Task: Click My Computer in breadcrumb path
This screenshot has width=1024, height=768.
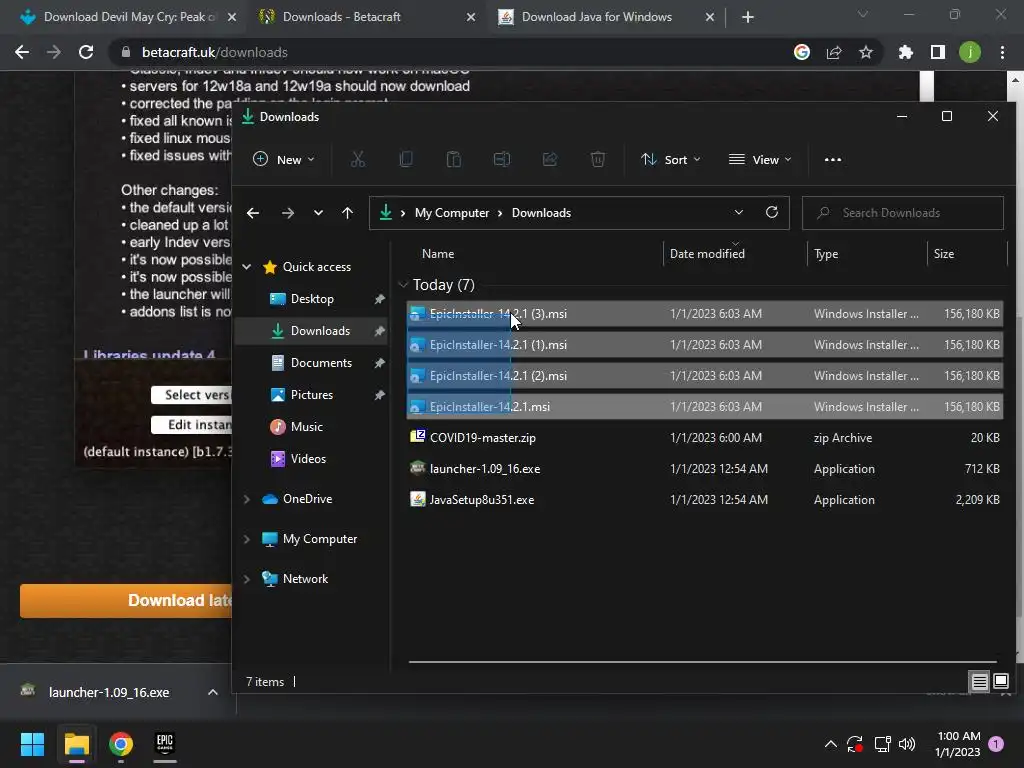Action: coord(452,213)
